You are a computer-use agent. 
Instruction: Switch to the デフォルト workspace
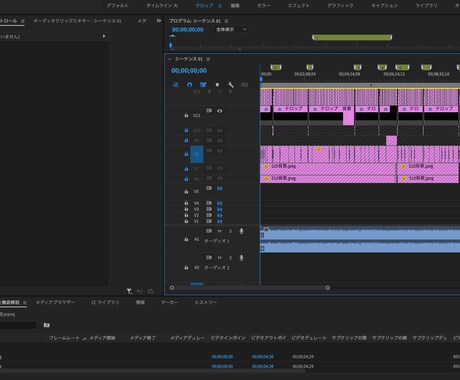(x=117, y=6)
